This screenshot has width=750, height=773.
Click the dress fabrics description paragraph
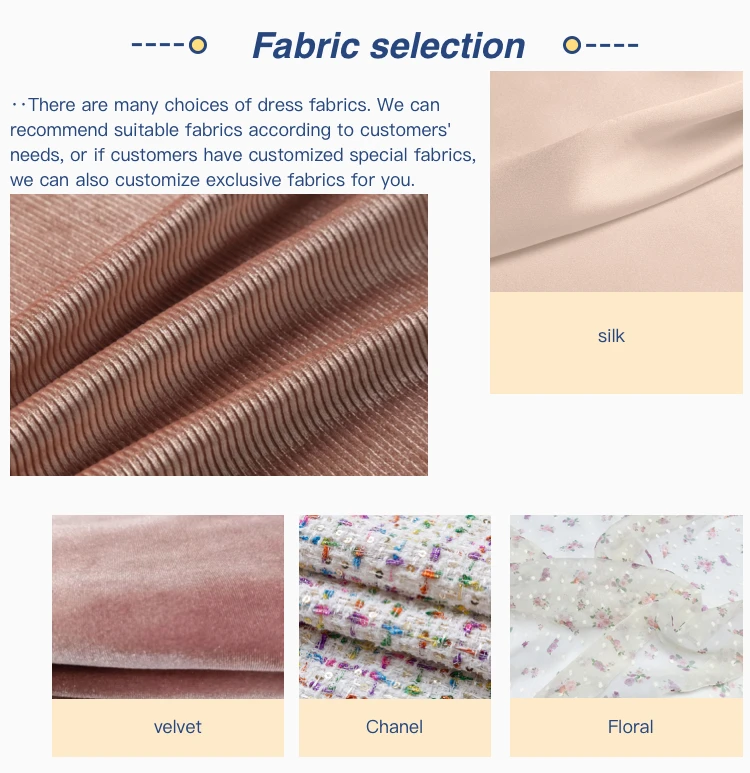243,142
